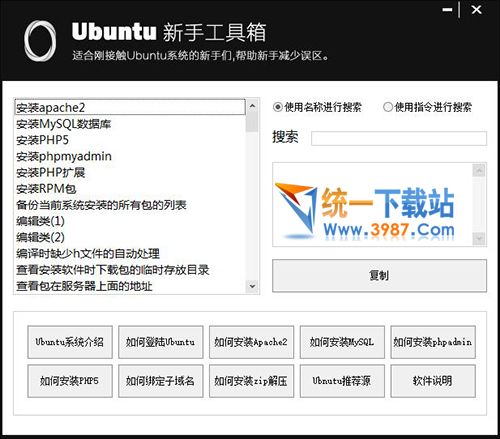Click into the 搜索 input field
The image size is (500, 439).
tap(399, 138)
